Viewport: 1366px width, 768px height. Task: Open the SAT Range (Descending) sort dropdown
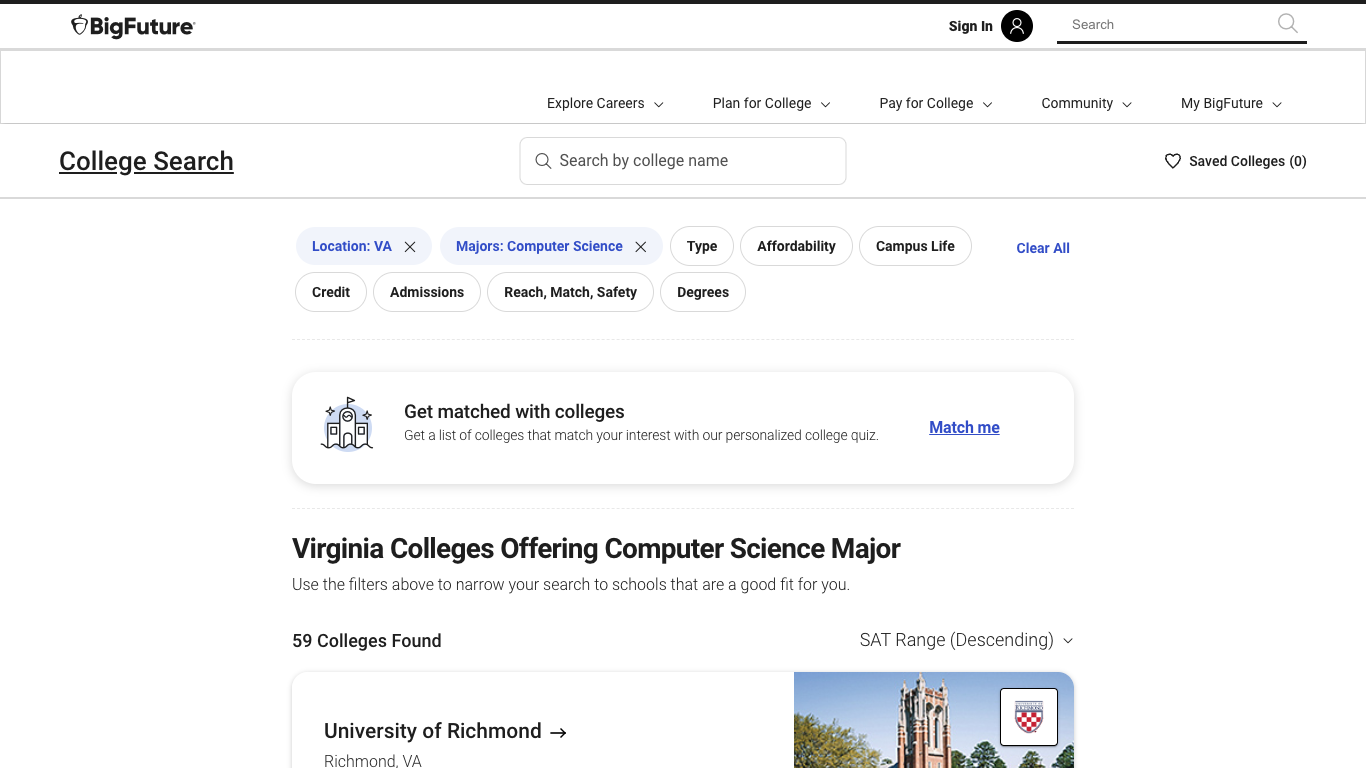966,640
